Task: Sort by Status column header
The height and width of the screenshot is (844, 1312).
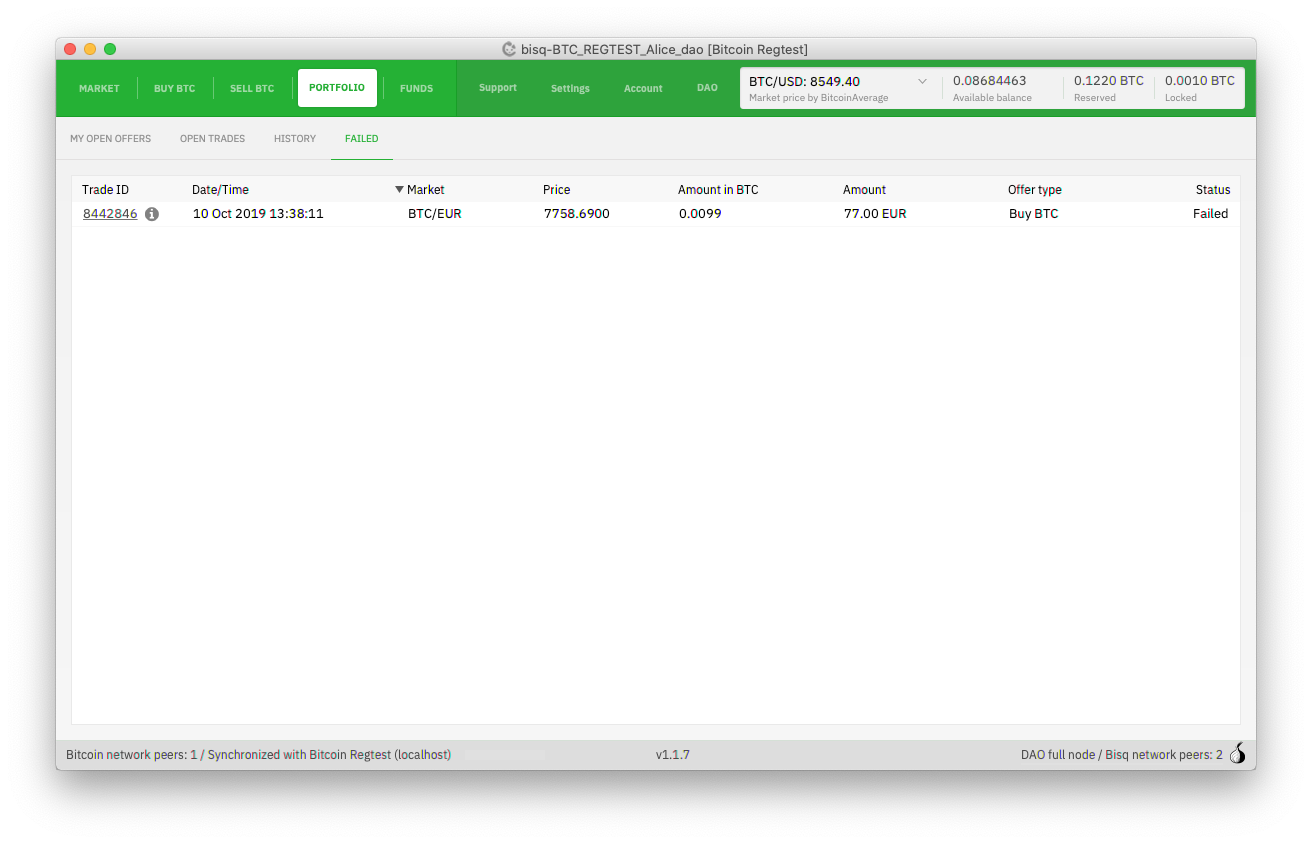Action: pyautogui.click(x=1213, y=190)
